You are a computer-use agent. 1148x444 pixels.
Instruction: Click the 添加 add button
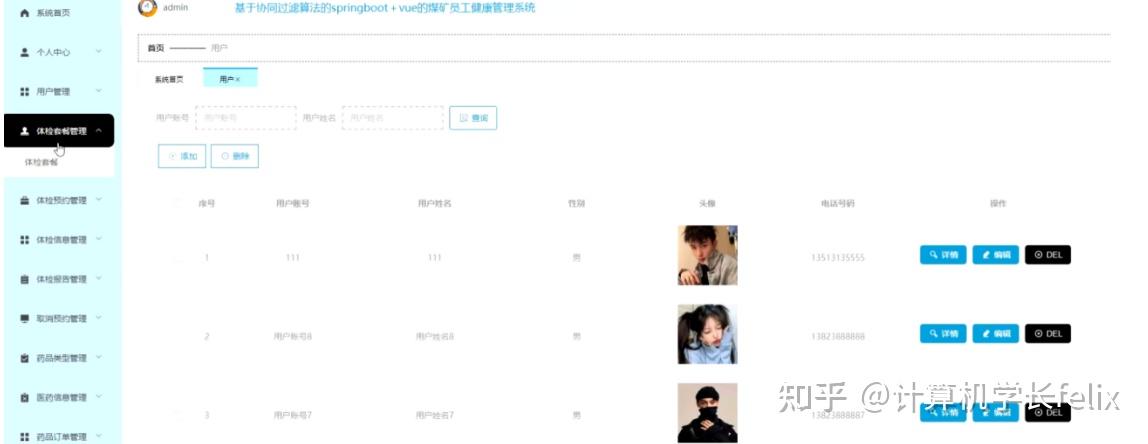(182, 156)
